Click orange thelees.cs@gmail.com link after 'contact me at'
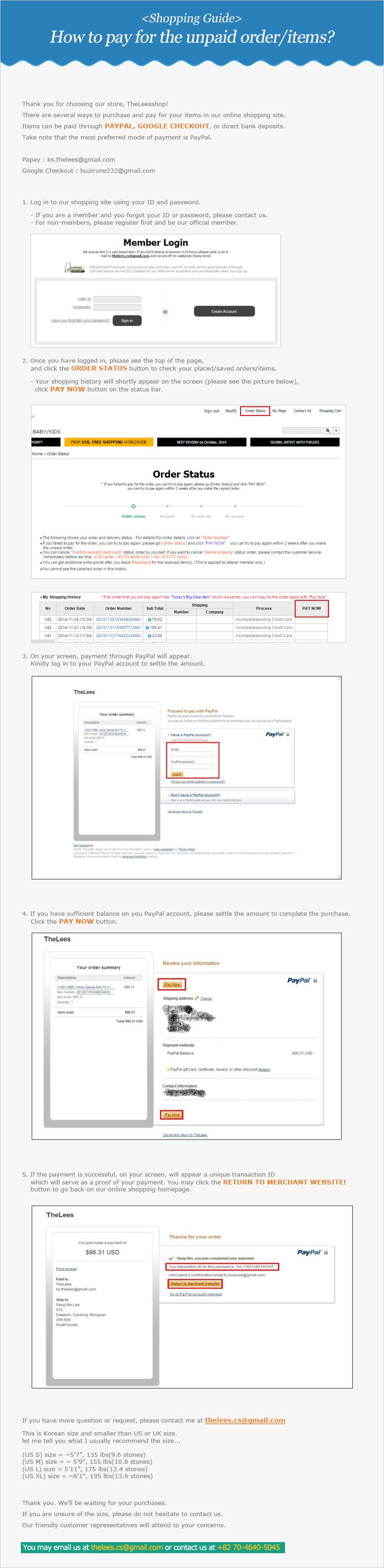This screenshot has height=1568, width=384. click(245, 1420)
